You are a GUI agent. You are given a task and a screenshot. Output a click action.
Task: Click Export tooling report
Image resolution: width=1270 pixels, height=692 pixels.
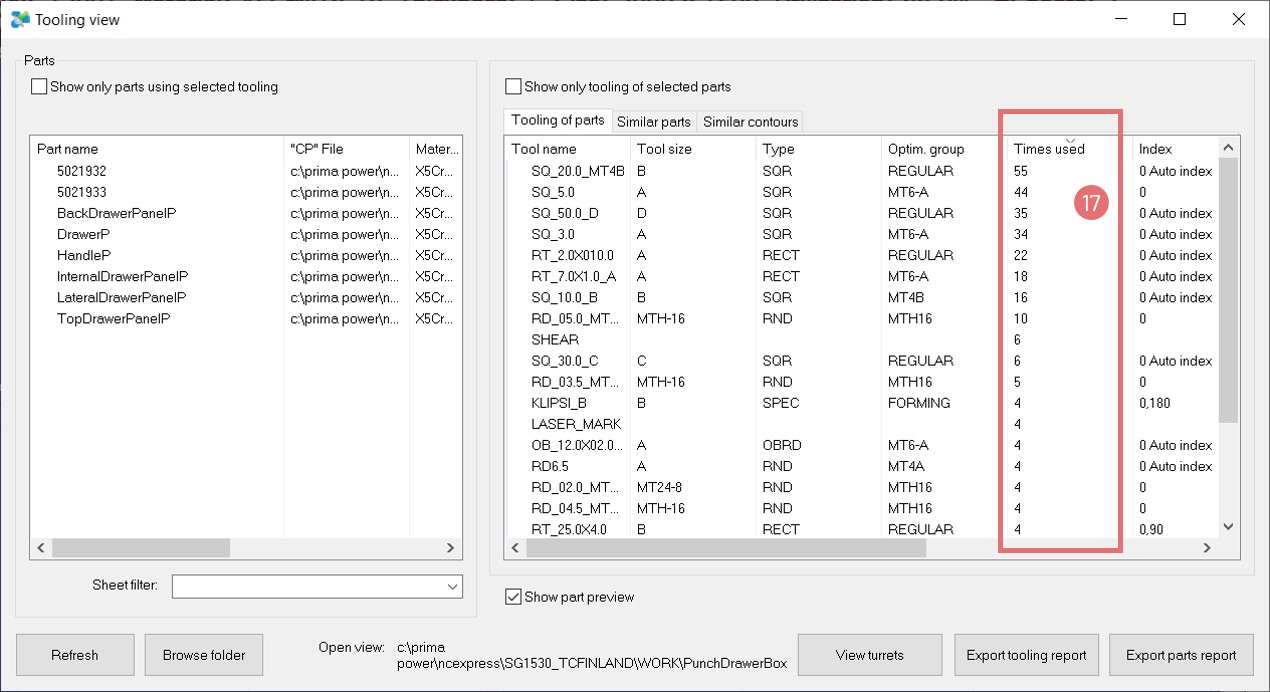click(1025, 655)
